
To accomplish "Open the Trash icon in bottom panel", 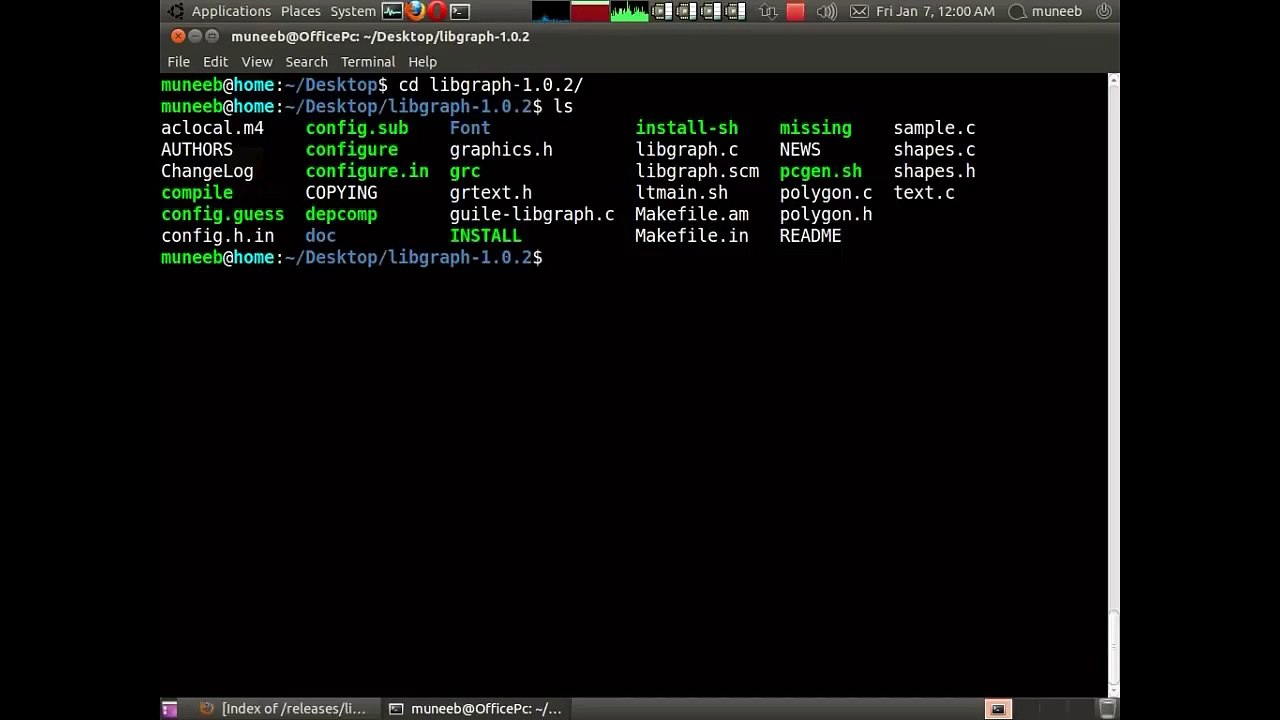I will (1107, 709).
